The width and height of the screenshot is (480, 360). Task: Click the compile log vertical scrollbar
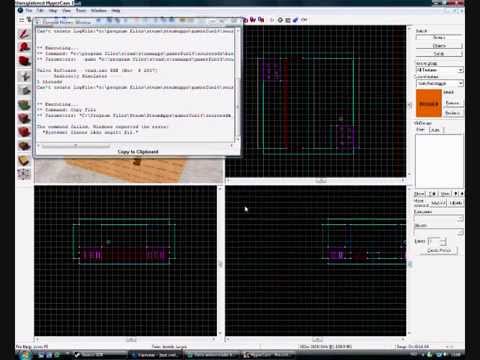(x=238, y=85)
